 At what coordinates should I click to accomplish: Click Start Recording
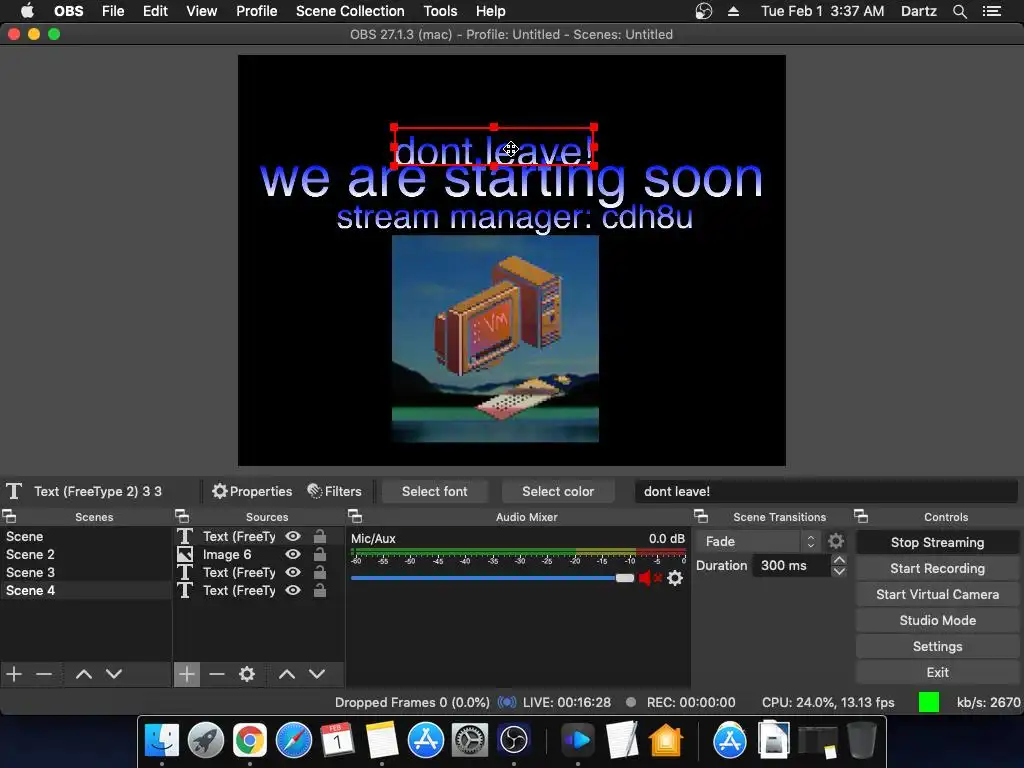tap(937, 568)
